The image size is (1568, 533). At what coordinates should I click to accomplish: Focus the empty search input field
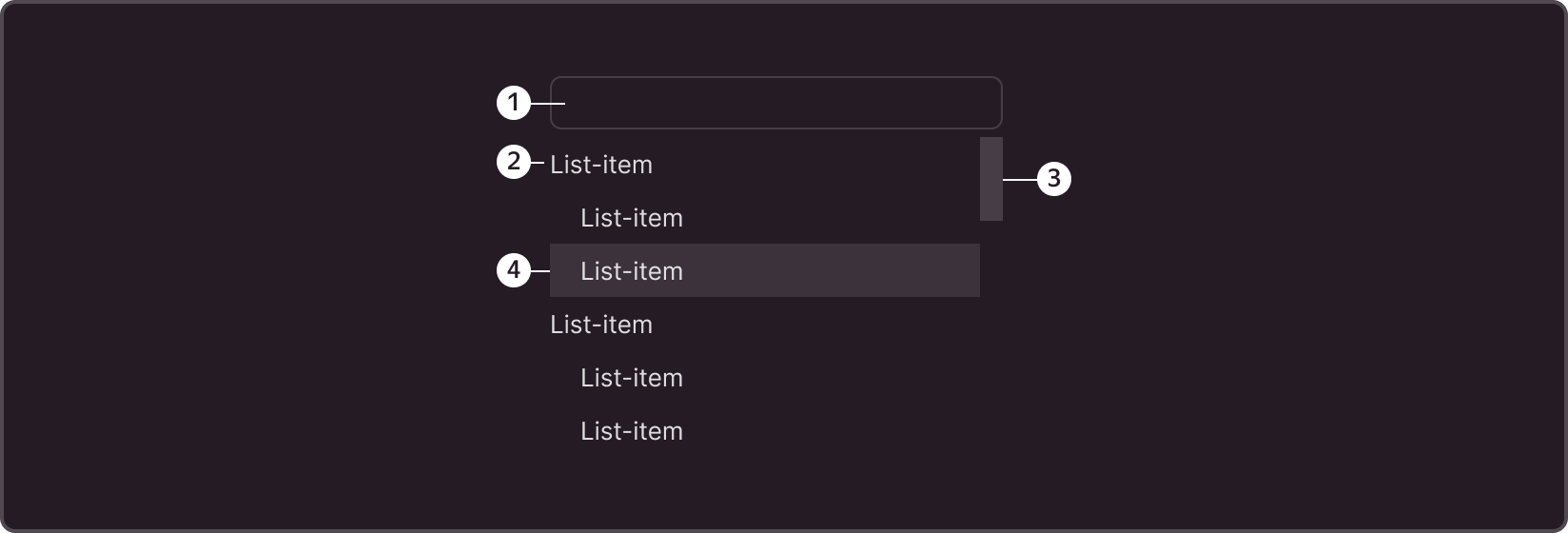click(775, 103)
